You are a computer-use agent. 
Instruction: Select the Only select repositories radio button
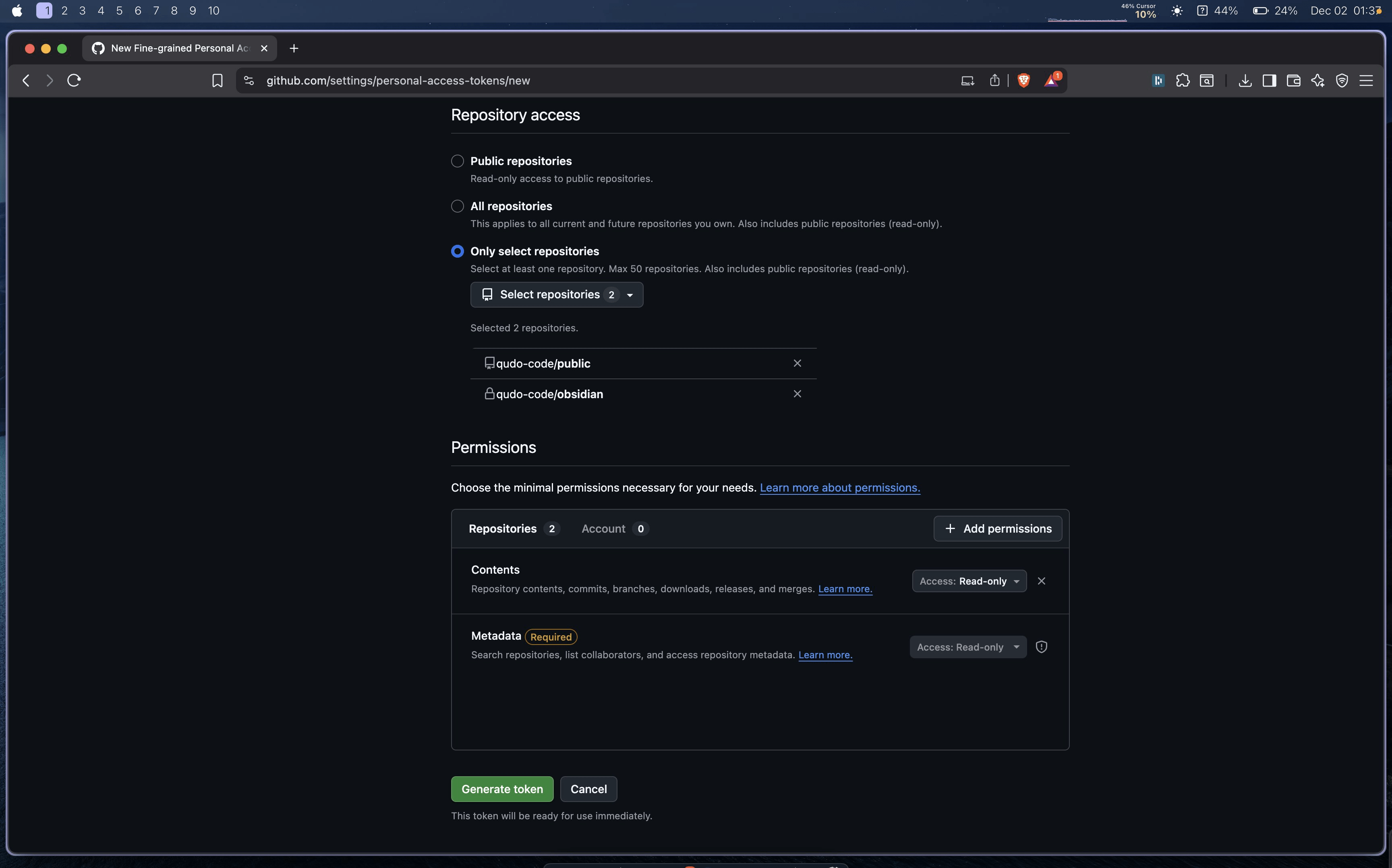(x=457, y=252)
